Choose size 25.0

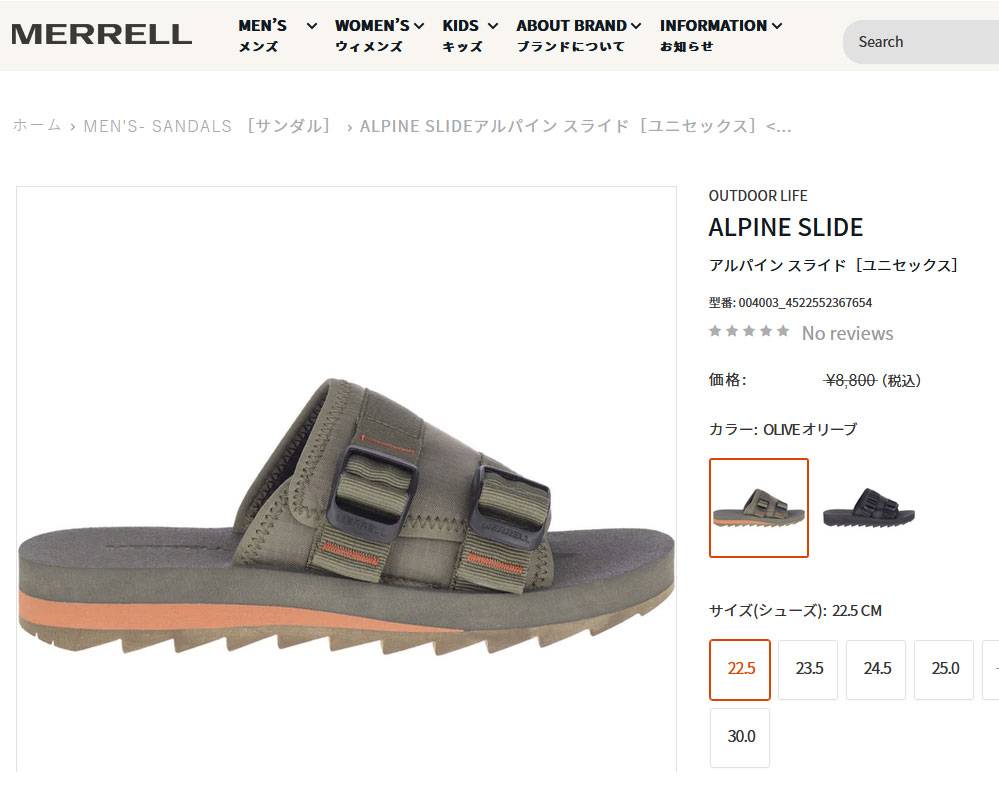pyautogui.click(x=944, y=670)
